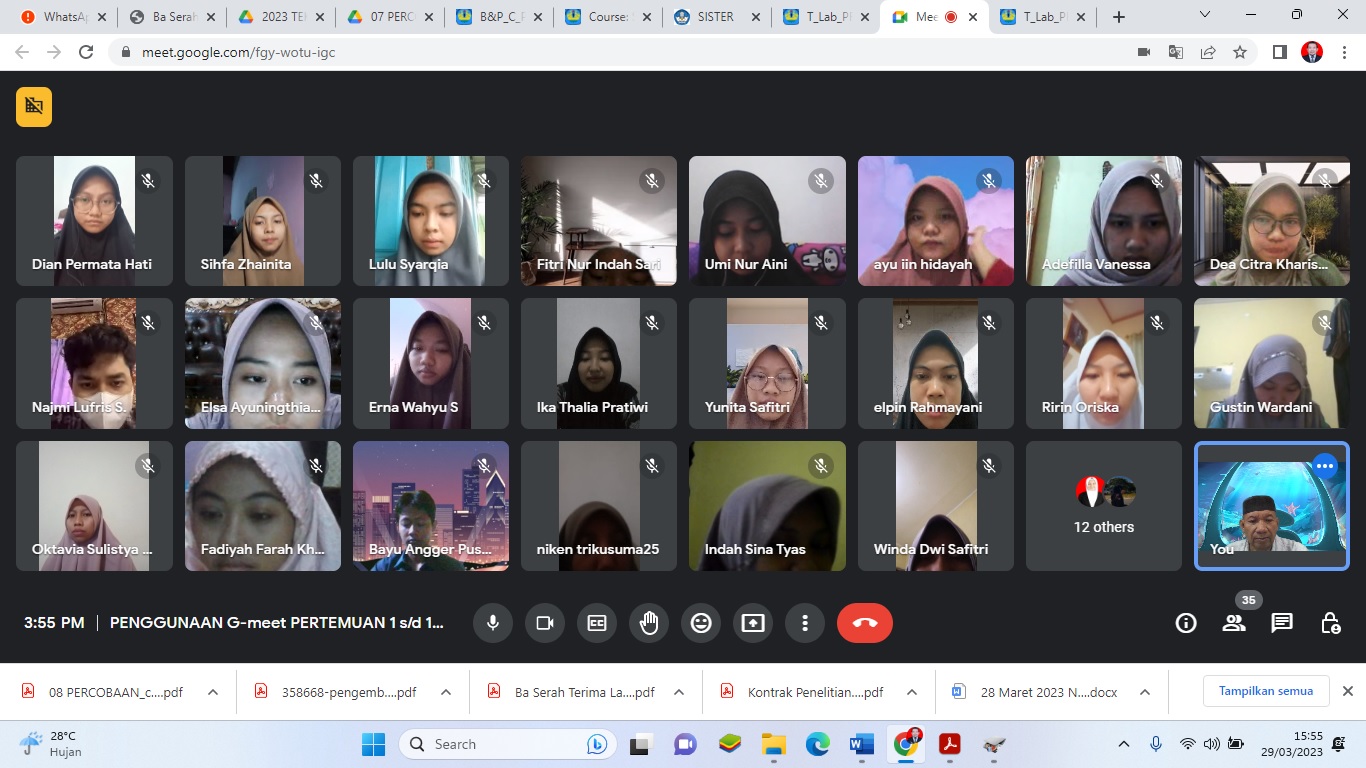
Task: Expand options for 08 PERCOBAAN pdf download
Action: pos(213,692)
